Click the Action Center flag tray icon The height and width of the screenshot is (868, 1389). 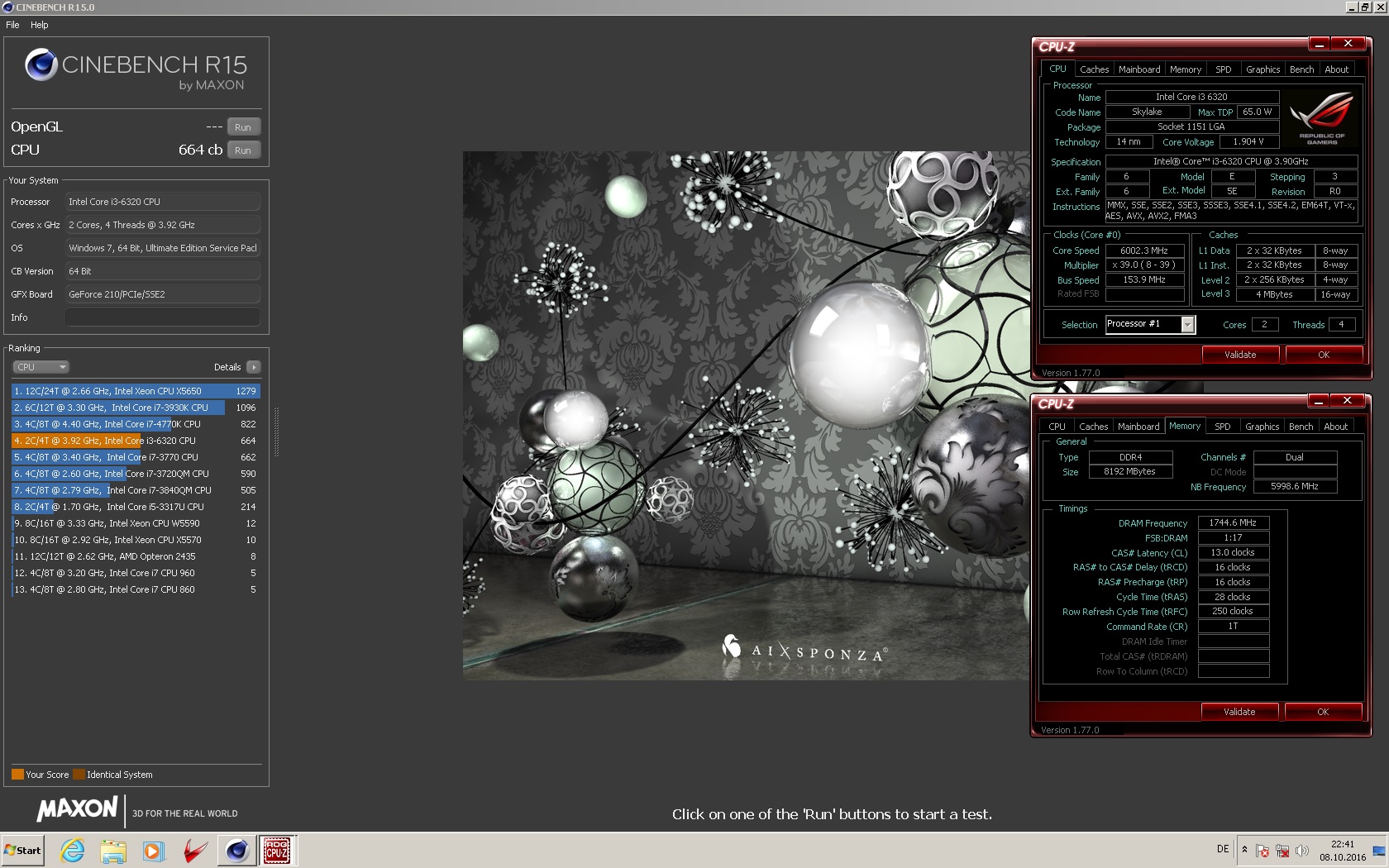click(1263, 851)
